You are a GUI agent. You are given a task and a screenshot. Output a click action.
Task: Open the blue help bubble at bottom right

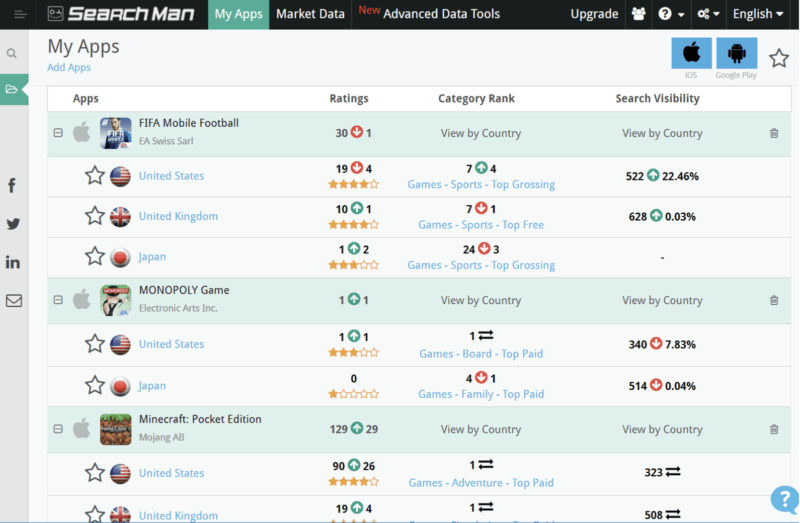[x=783, y=500]
